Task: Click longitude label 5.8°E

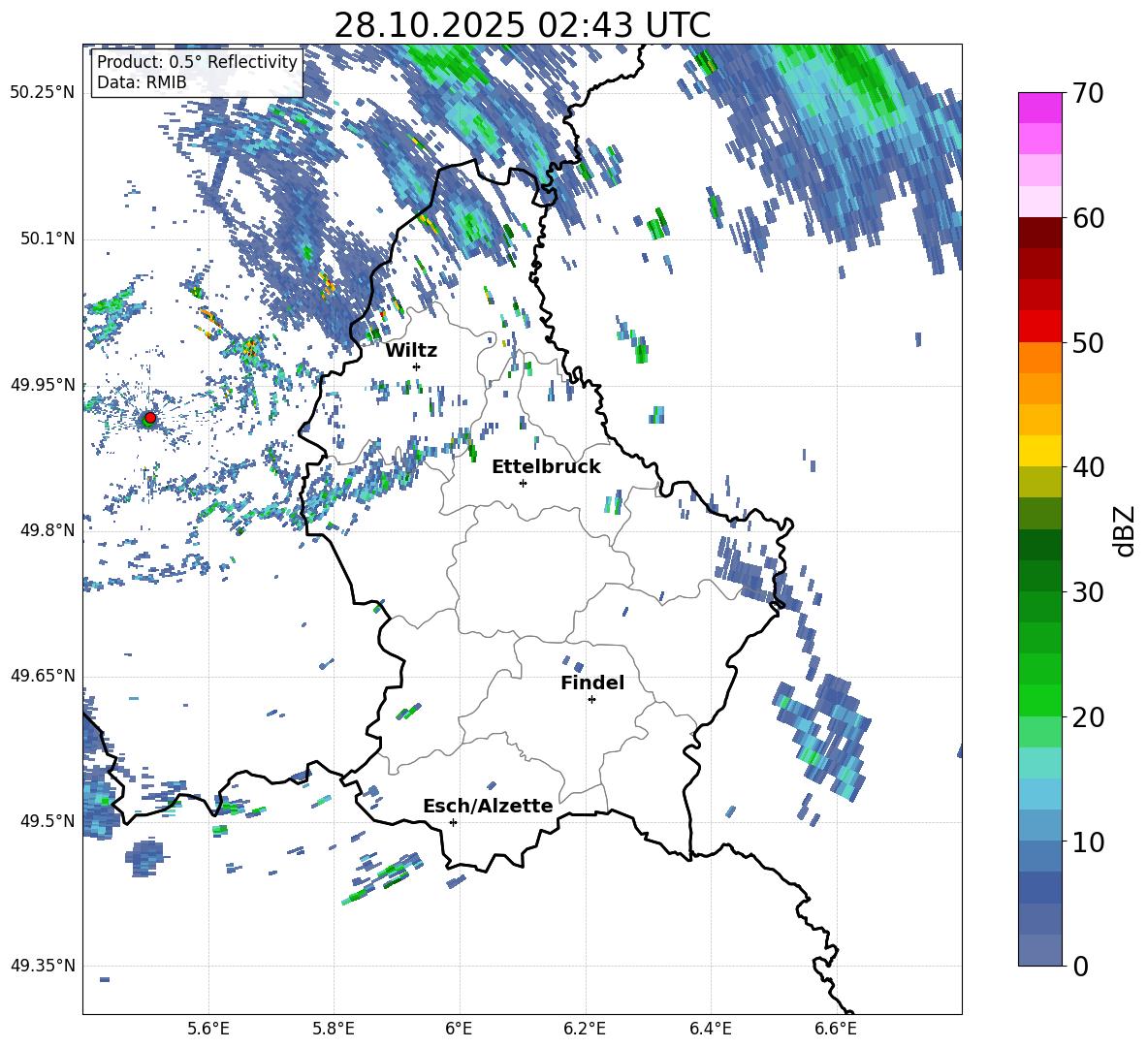Action: tap(334, 1030)
